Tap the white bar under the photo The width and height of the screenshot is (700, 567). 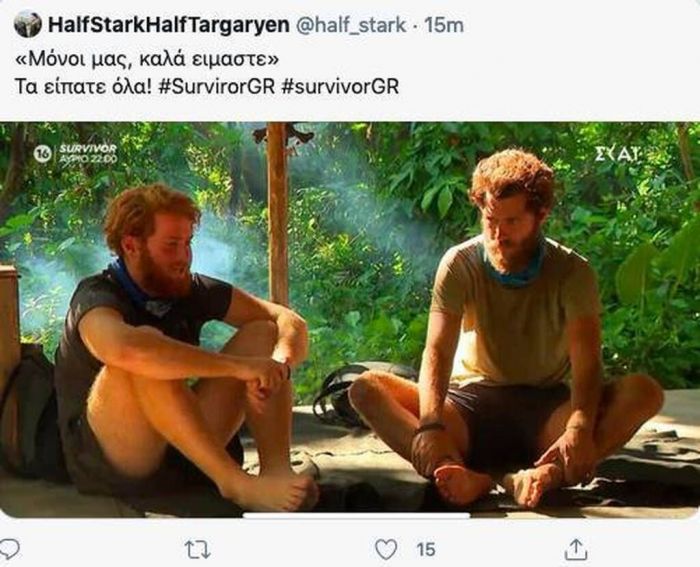[x=356, y=516]
